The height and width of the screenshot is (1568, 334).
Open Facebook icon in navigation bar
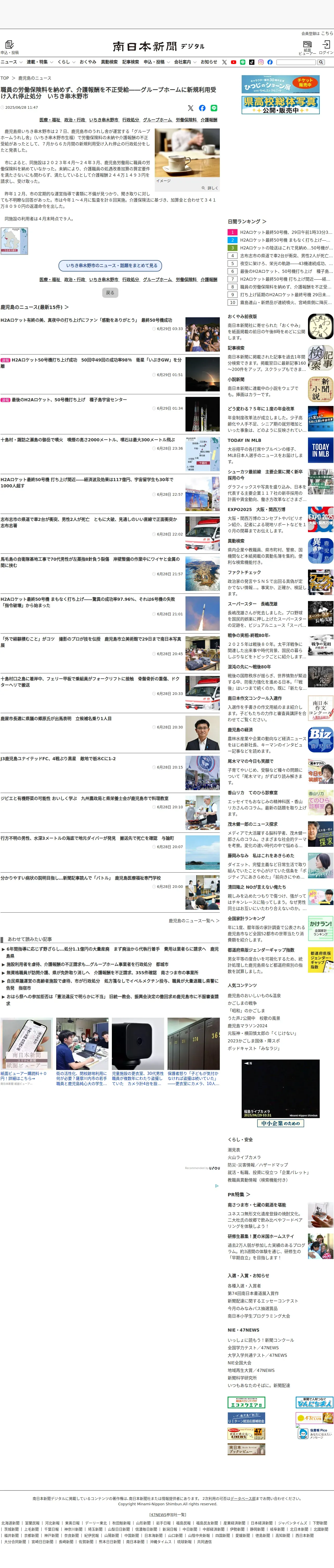(270, 62)
